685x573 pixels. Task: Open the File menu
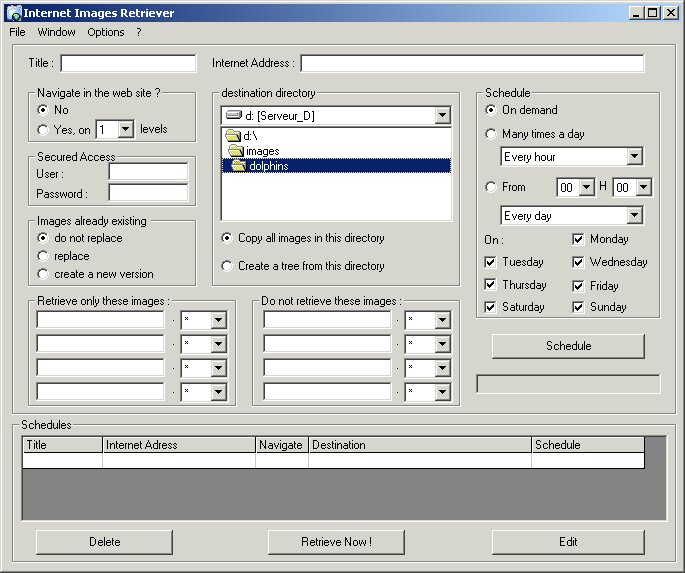point(17,32)
